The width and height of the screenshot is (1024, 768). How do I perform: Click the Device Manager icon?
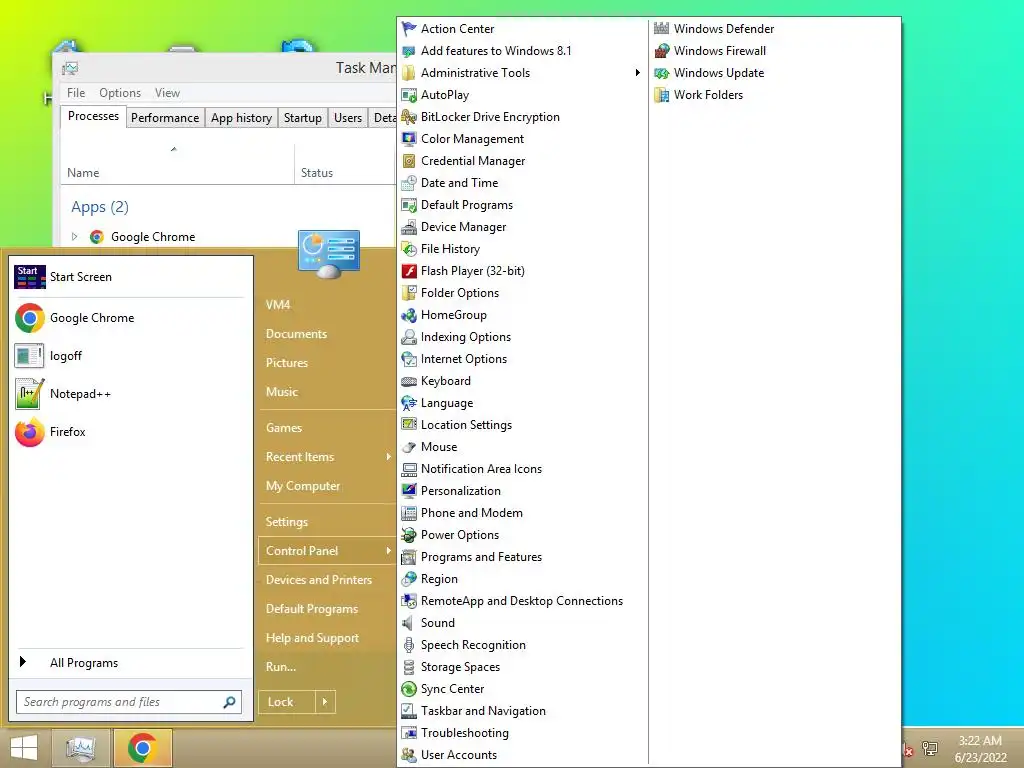409,227
